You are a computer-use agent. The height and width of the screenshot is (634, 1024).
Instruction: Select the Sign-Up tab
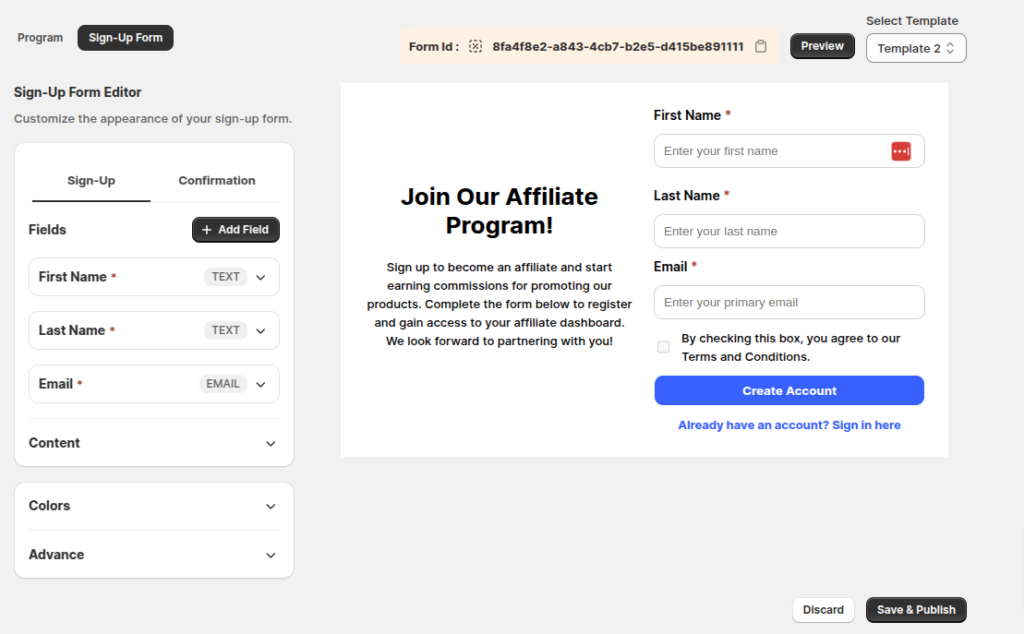[90, 181]
